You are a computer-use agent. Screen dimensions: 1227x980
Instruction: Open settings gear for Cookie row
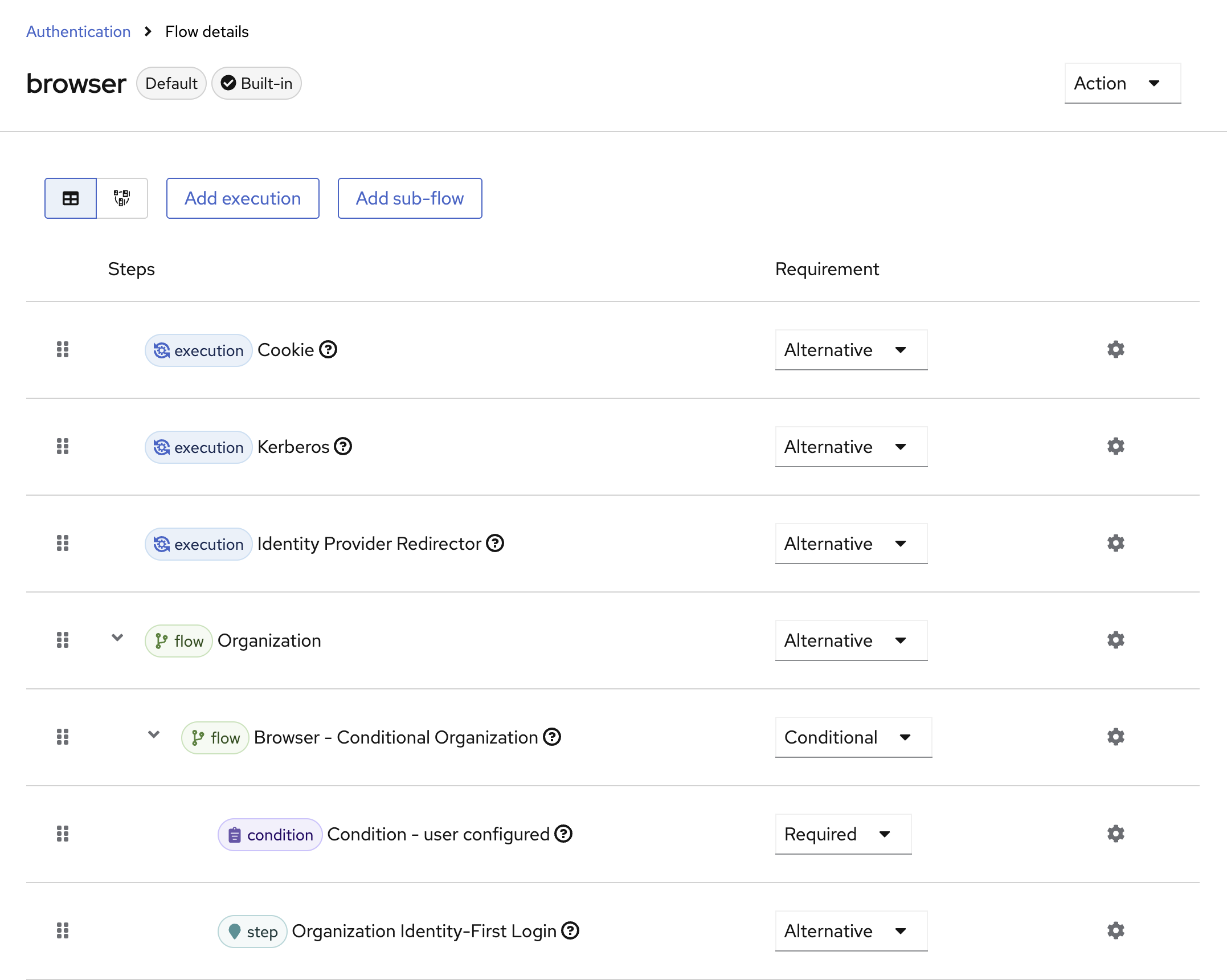tap(1115, 349)
